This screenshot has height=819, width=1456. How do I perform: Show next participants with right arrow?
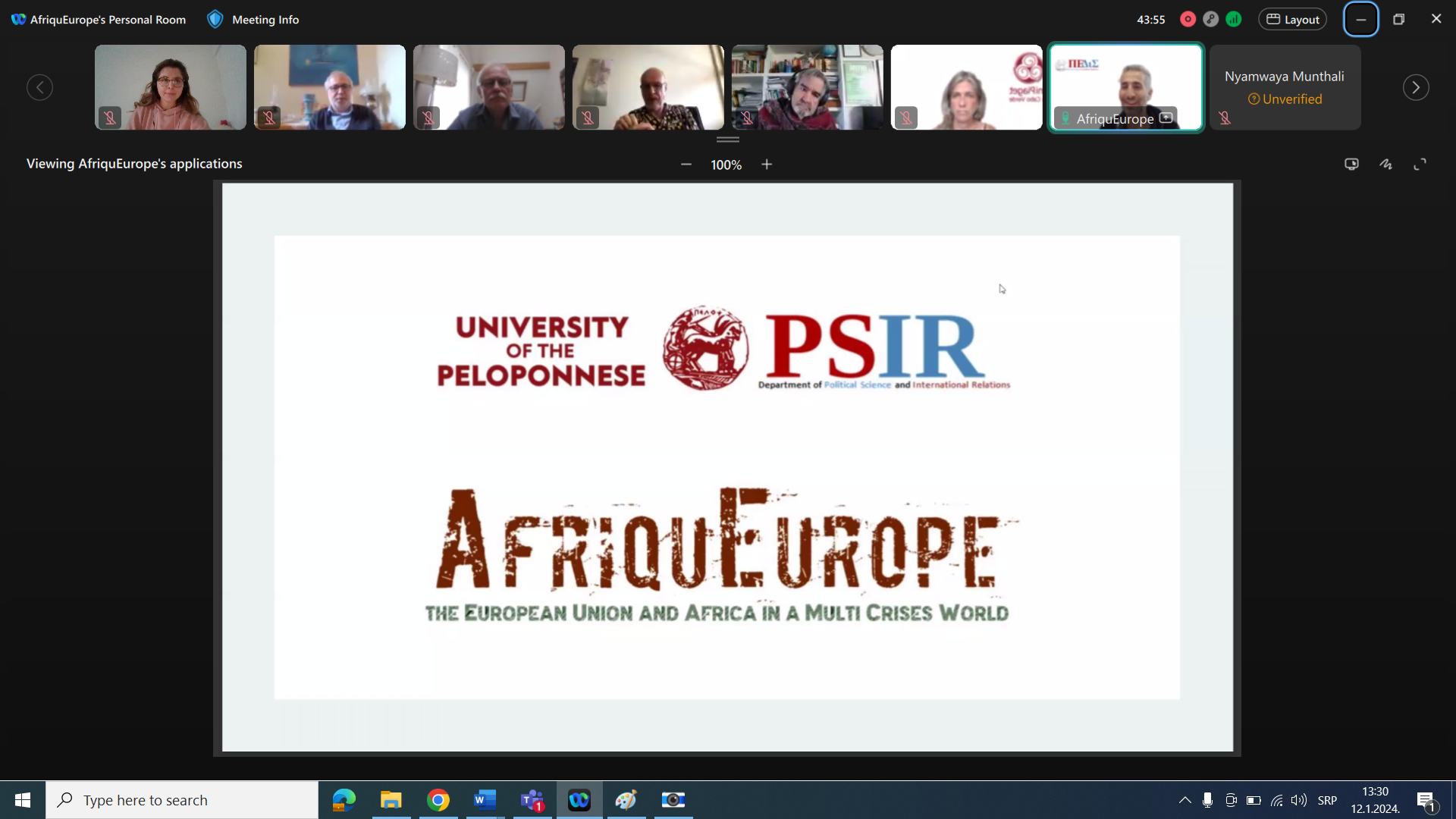tap(1415, 87)
